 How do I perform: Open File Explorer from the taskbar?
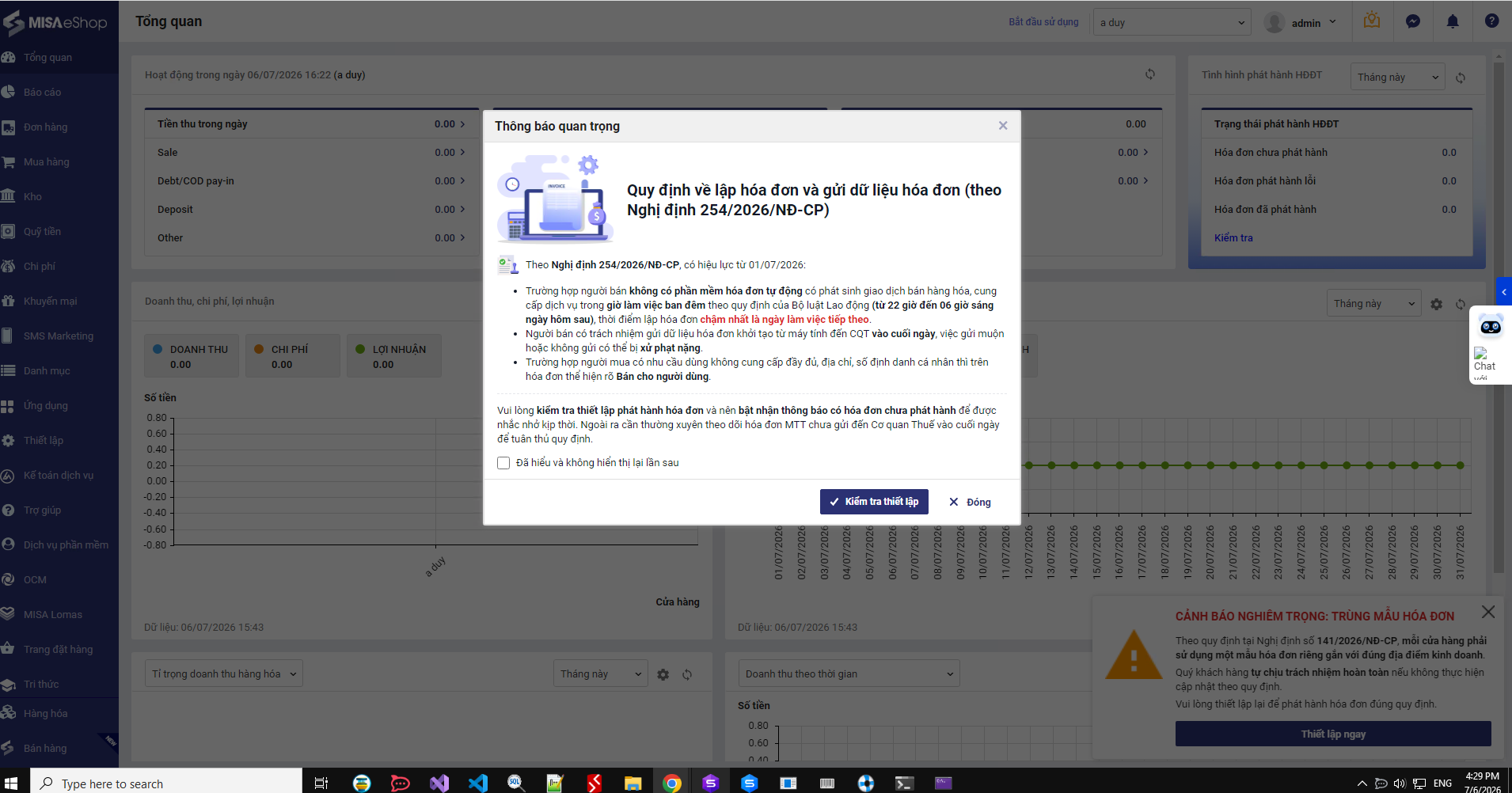[x=633, y=783]
